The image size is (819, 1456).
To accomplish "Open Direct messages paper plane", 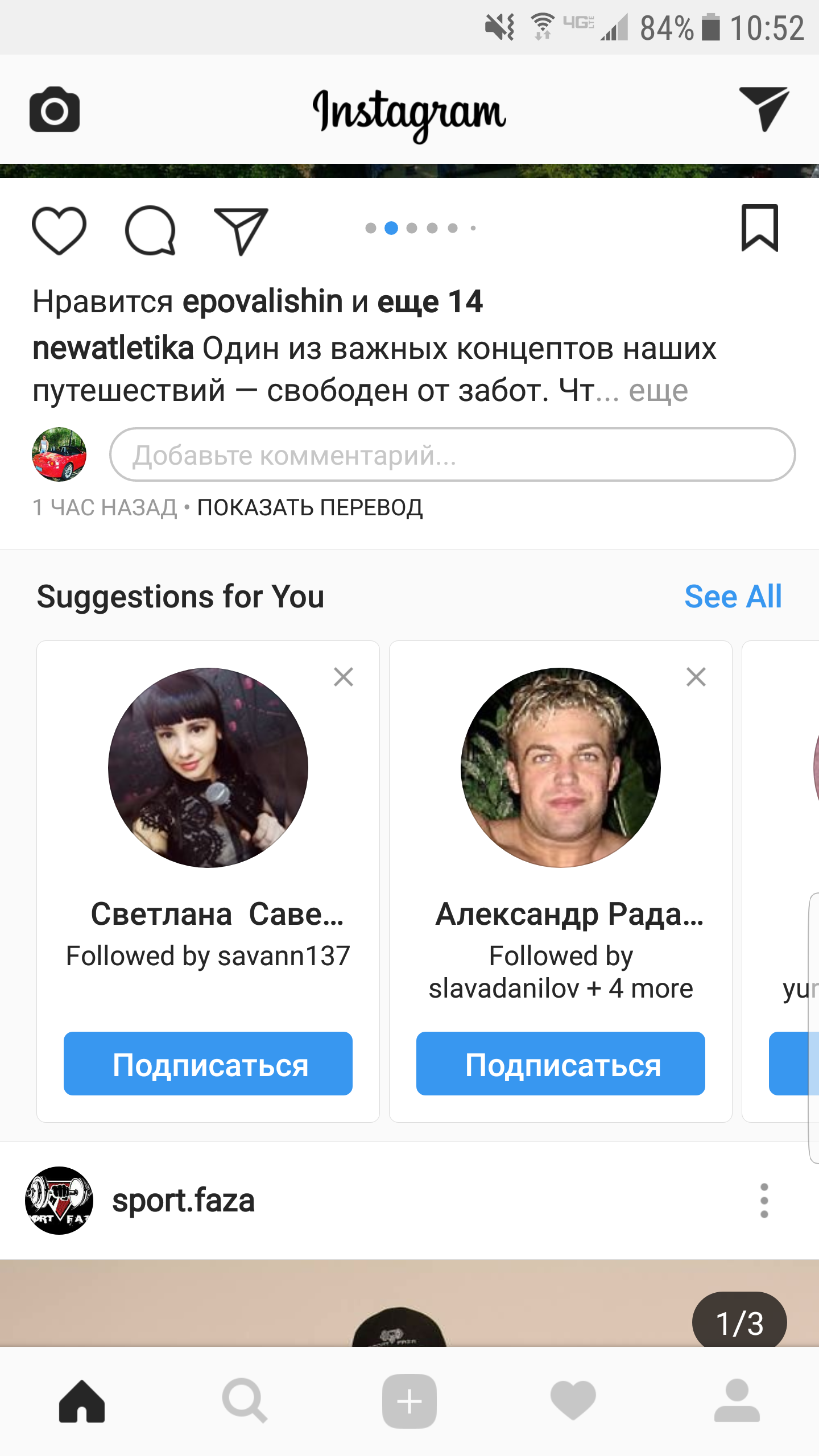I will pos(763,108).
